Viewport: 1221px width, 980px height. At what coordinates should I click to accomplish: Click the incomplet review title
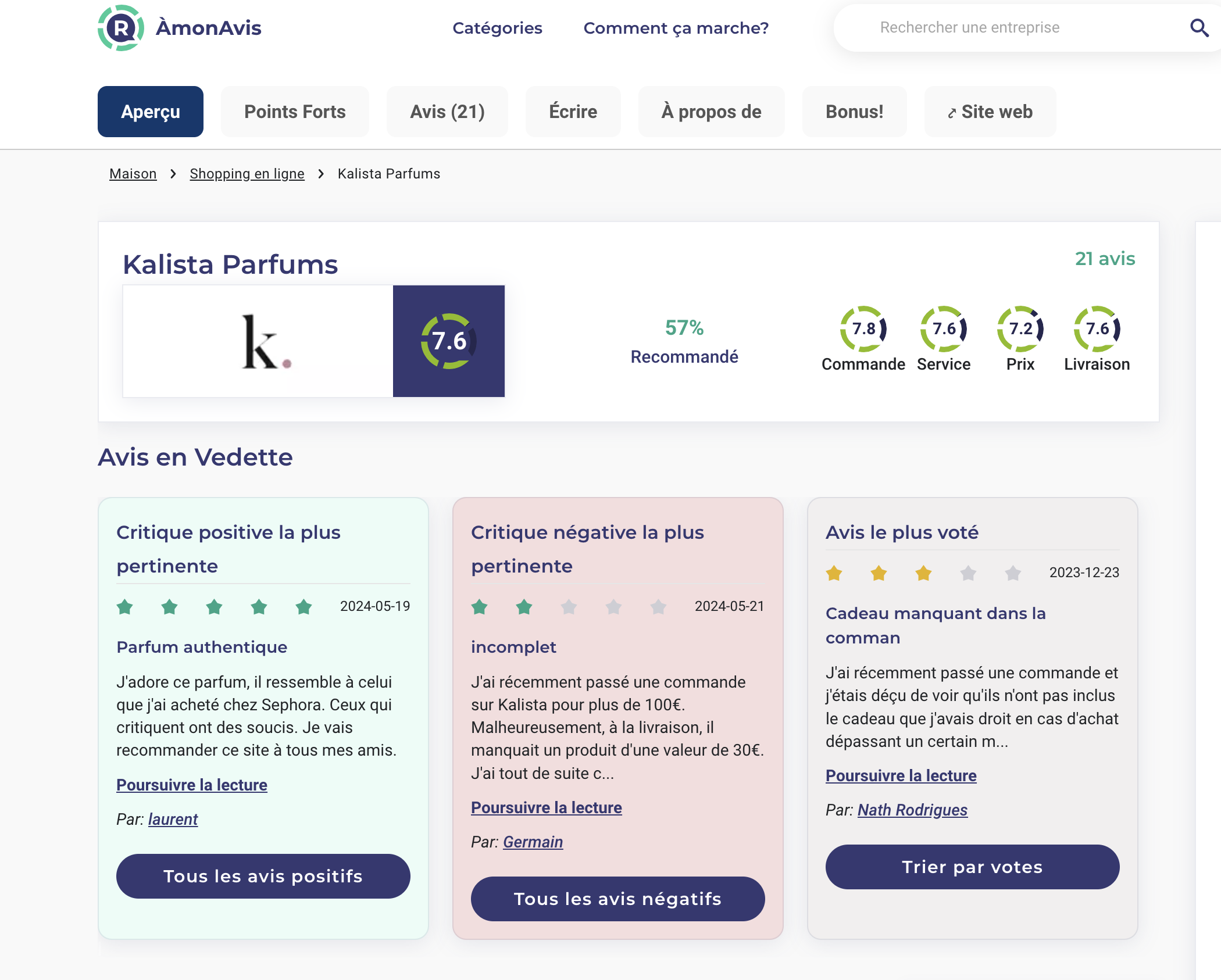coord(513,647)
